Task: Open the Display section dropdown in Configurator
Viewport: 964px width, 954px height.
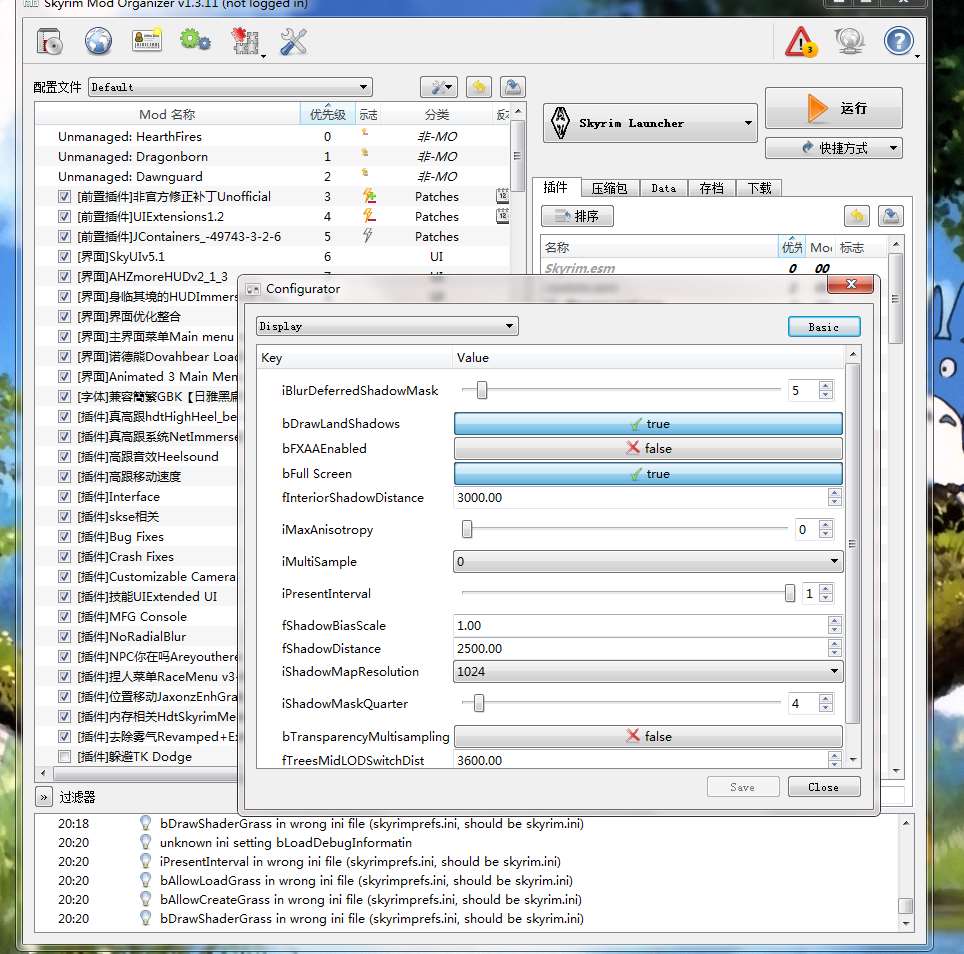Action: (x=387, y=326)
